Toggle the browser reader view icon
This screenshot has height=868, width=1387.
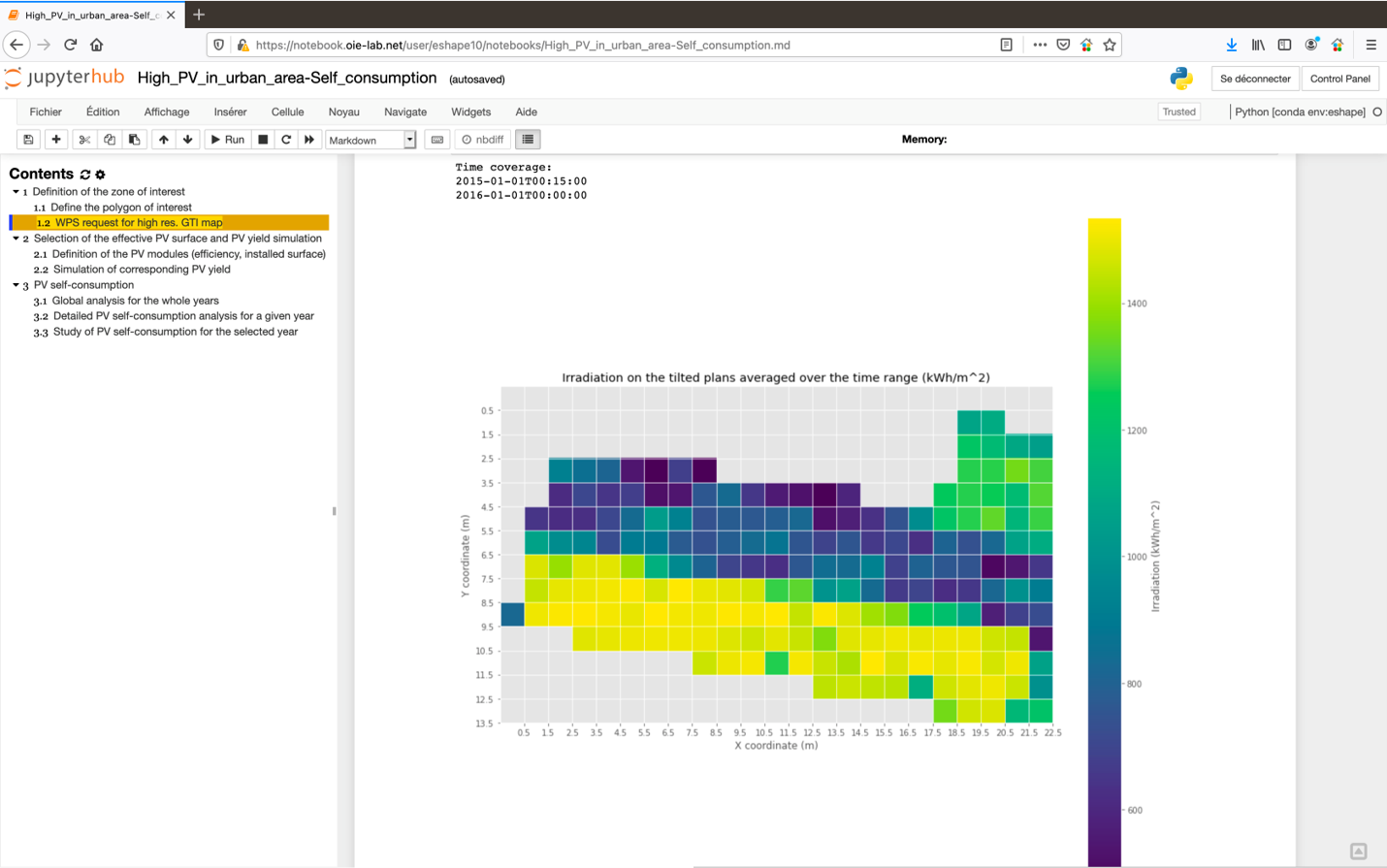tap(1006, 45)
